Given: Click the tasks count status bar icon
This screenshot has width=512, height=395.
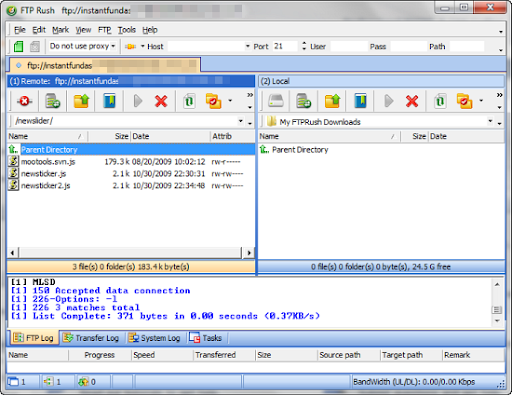Looking at the screenshot, I should 83,382.
